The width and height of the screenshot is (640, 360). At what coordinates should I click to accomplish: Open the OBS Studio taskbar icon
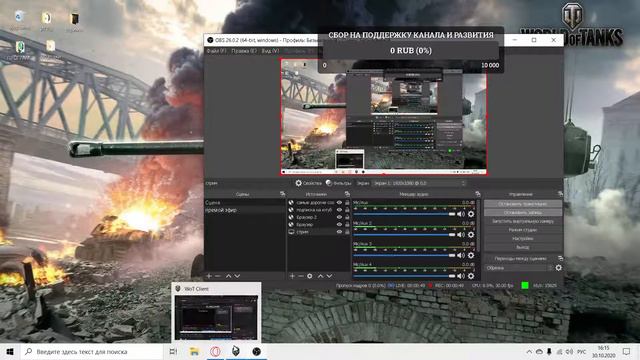coord(256,351)
